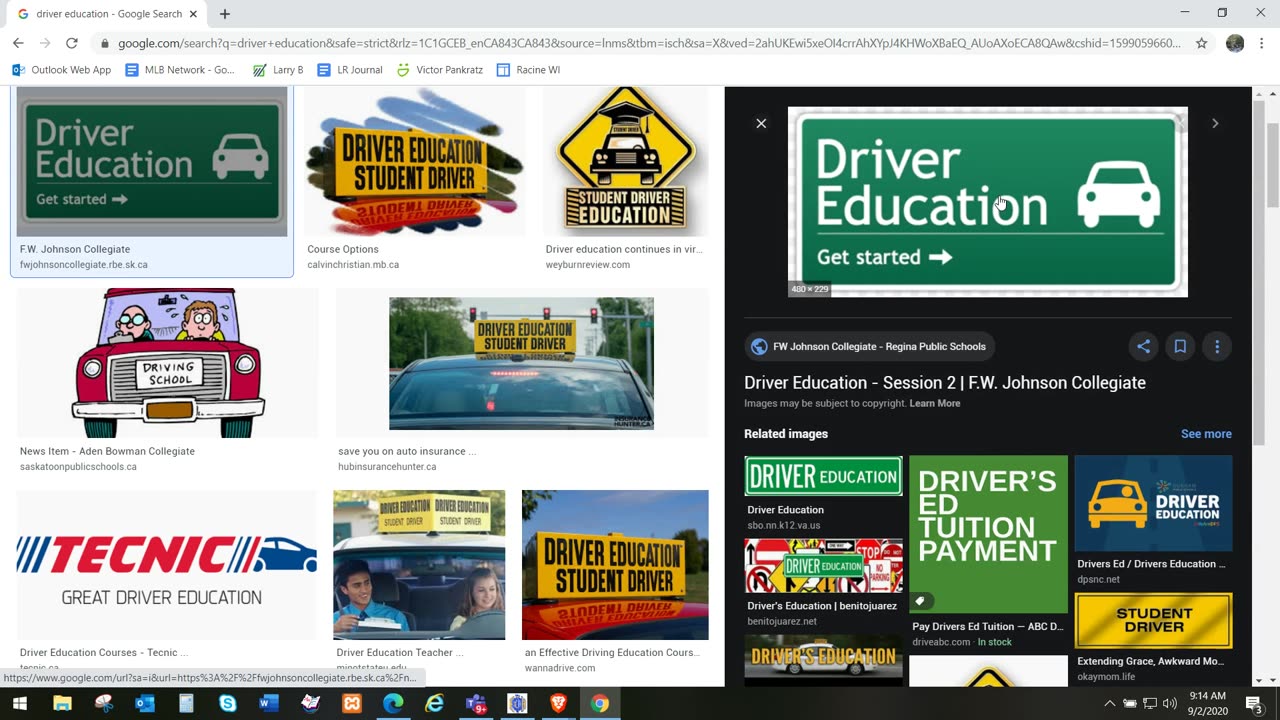
Task: Open the Driver Education Teacher image
Action: point(419,564)
